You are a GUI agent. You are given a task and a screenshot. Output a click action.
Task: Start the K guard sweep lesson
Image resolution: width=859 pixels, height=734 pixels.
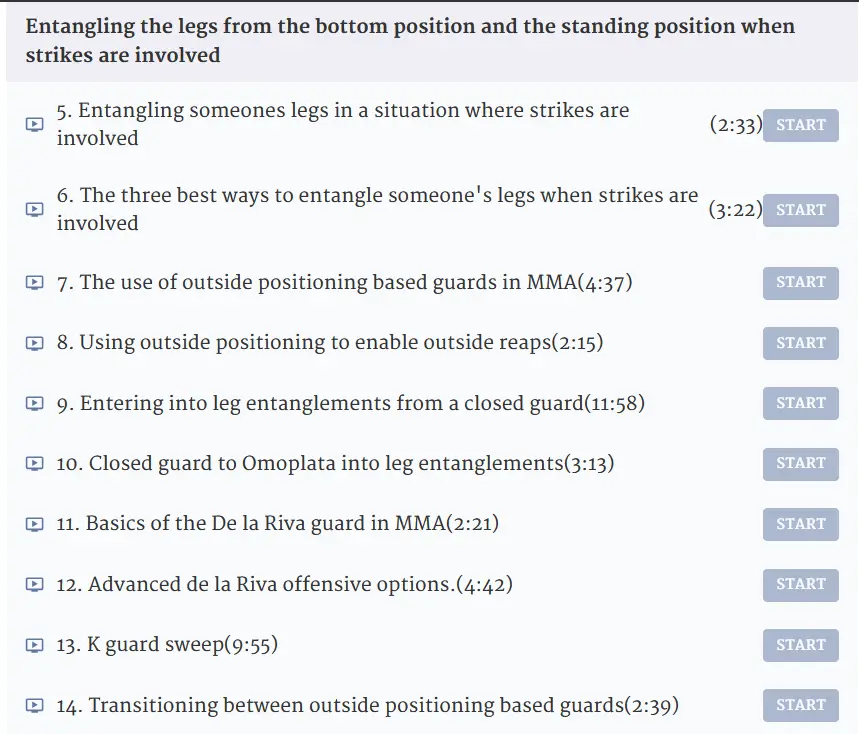[x=800, y=645]
